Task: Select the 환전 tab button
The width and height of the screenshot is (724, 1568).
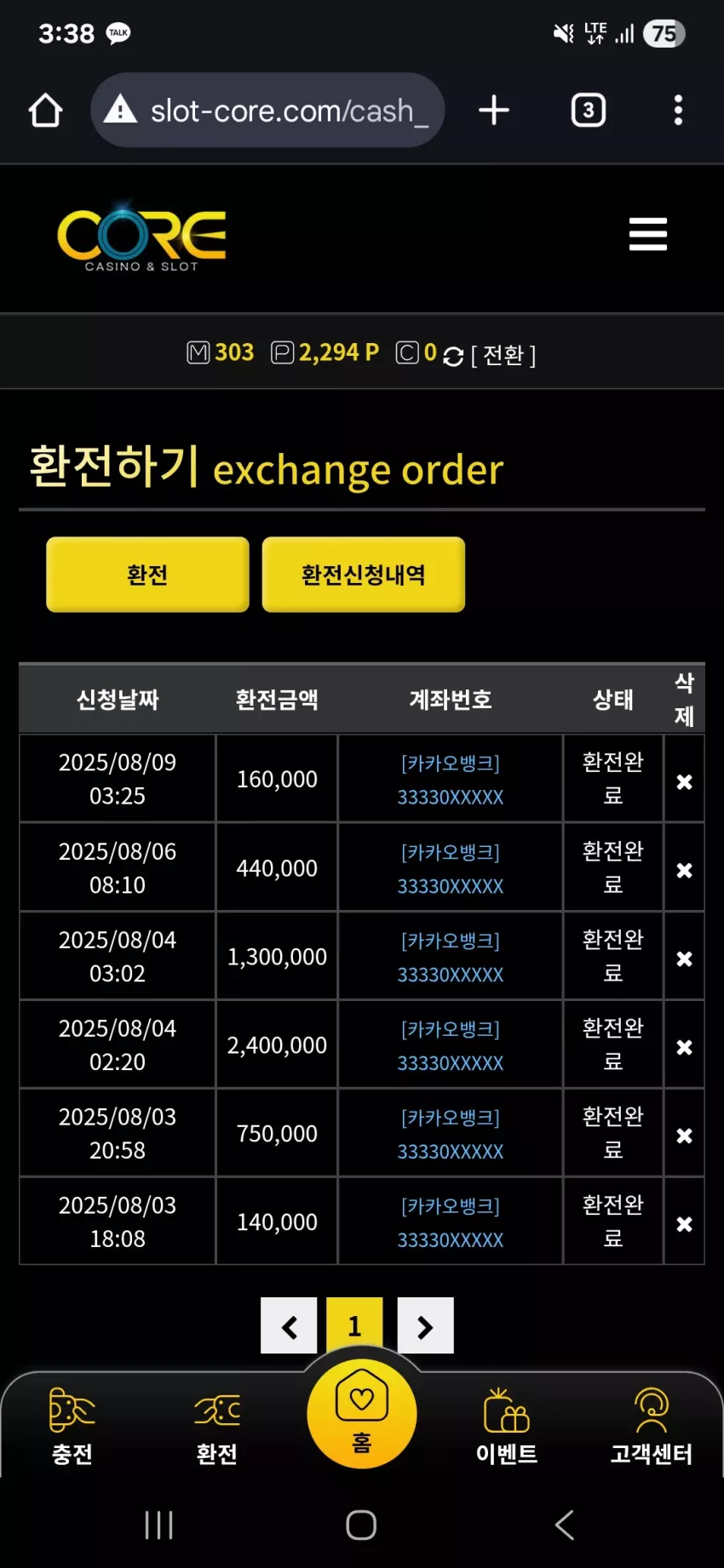Action: pos(147,575)
